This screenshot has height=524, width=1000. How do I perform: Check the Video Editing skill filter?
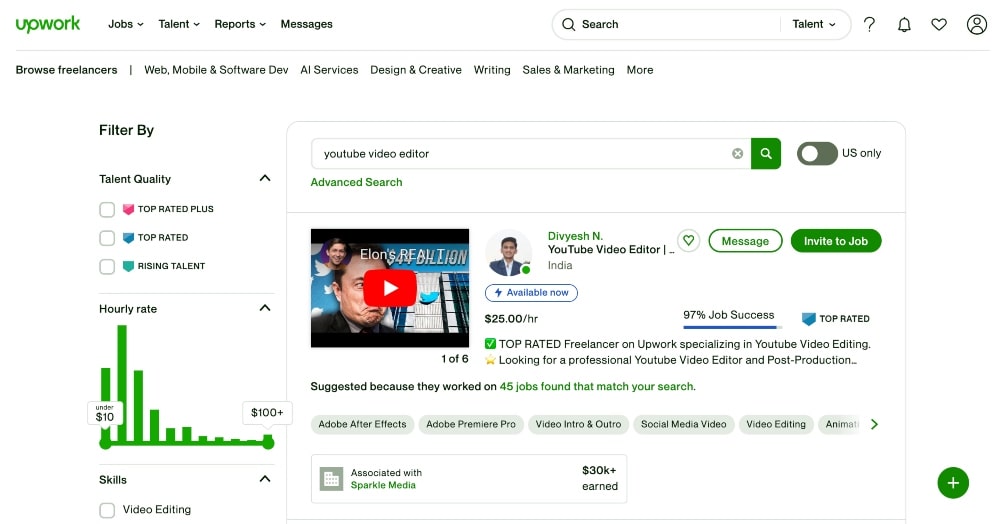click(x=107, y=510)
